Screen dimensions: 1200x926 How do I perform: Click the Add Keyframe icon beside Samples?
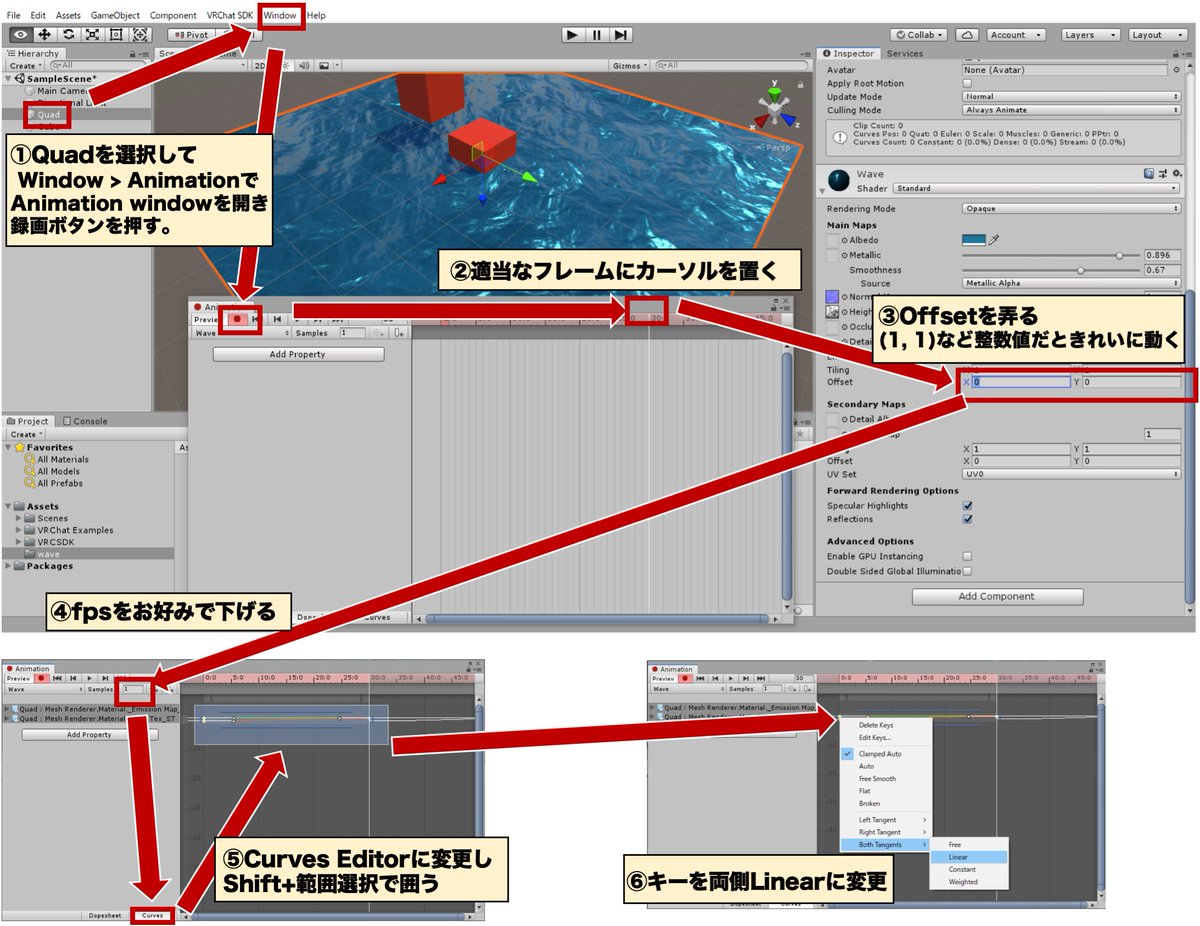[379, 333]
